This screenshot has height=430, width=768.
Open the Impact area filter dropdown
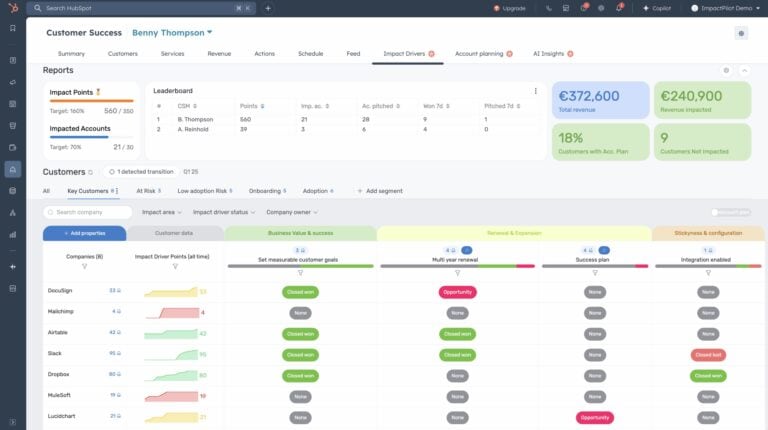pos(162,212)
